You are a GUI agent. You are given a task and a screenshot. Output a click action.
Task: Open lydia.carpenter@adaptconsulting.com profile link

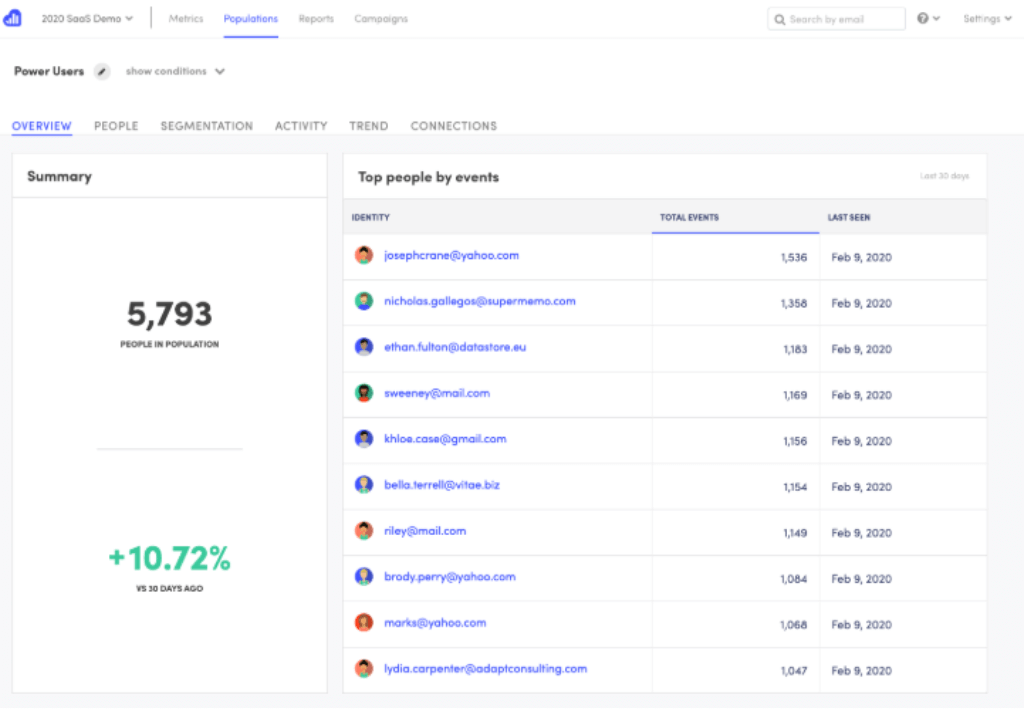[485, 669]
